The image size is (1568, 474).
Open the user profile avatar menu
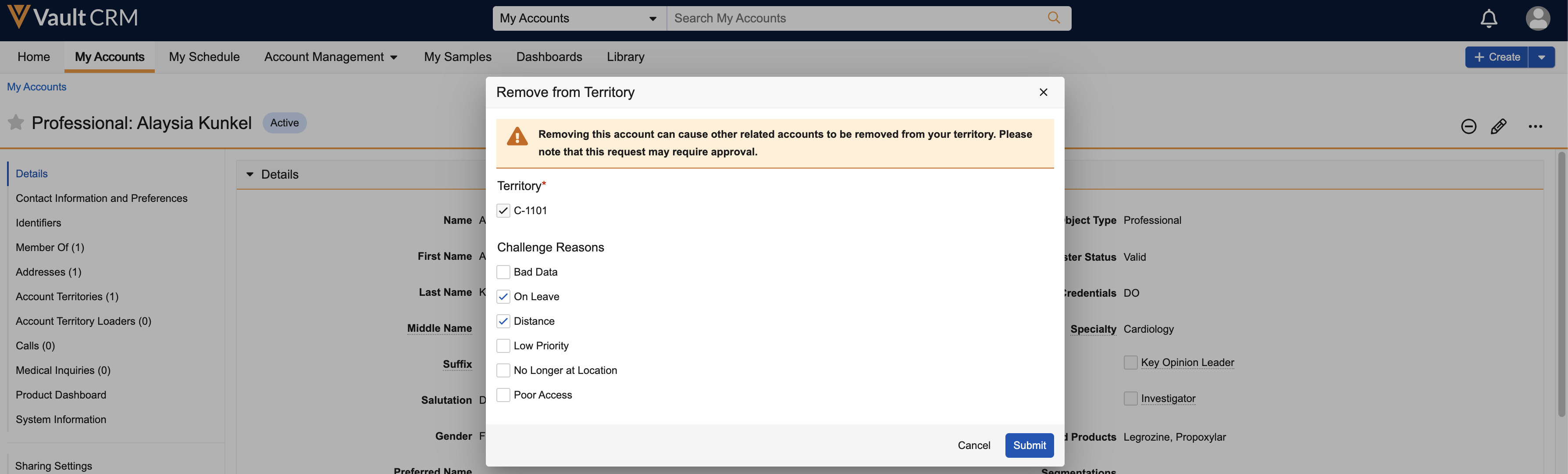tap(1537, 18)
